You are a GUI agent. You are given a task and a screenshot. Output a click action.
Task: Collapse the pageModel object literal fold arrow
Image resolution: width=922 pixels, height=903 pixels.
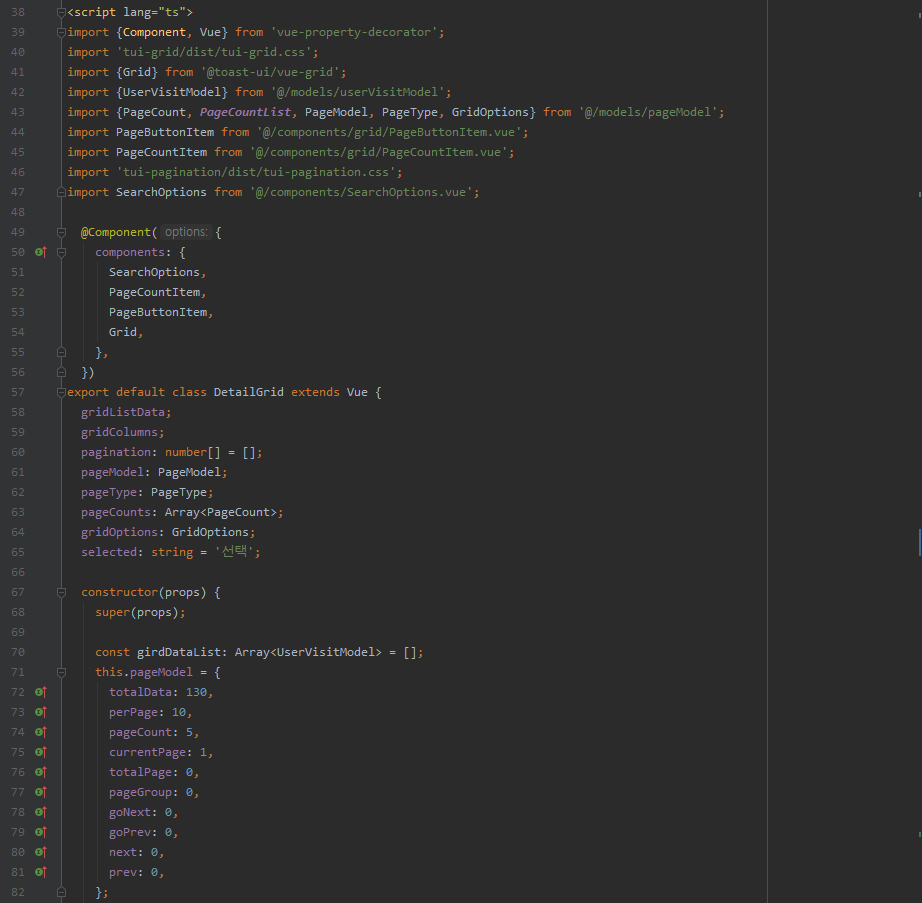[x=61, y=671]
